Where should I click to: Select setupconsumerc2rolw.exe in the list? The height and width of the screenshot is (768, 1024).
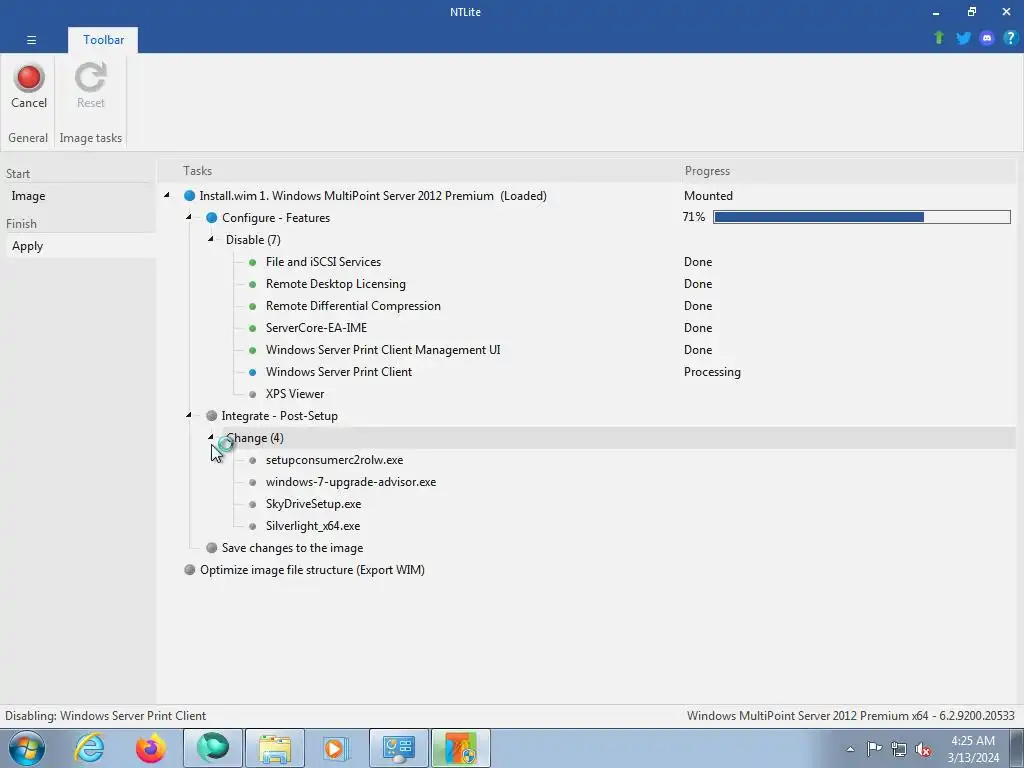(334, 460)
